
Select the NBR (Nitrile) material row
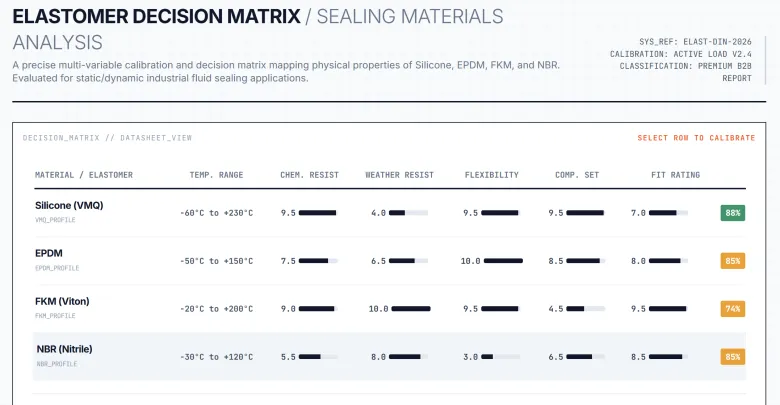click(x=390, y=357)
